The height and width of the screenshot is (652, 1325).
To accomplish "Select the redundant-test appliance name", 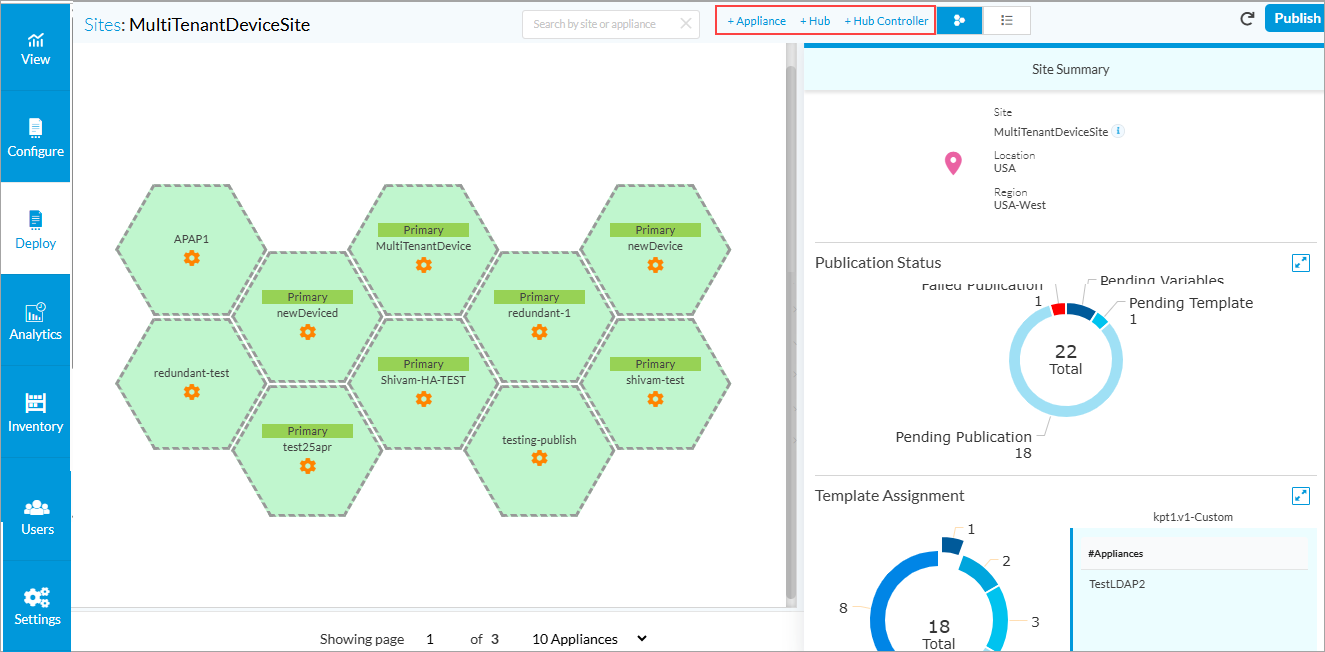I will pyautogui.click(x=192, y=373).
